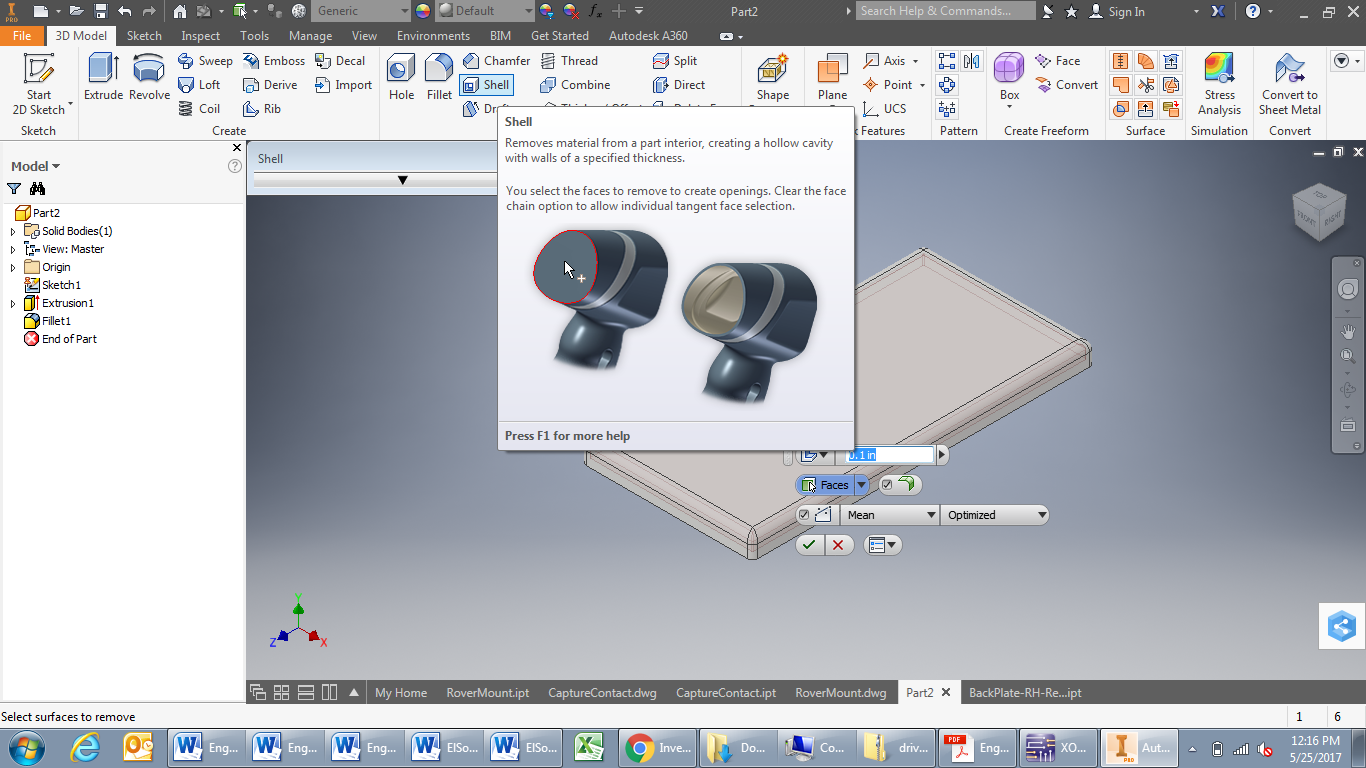Choose the Split tool

pyautogui.click(x=675, y=61)
